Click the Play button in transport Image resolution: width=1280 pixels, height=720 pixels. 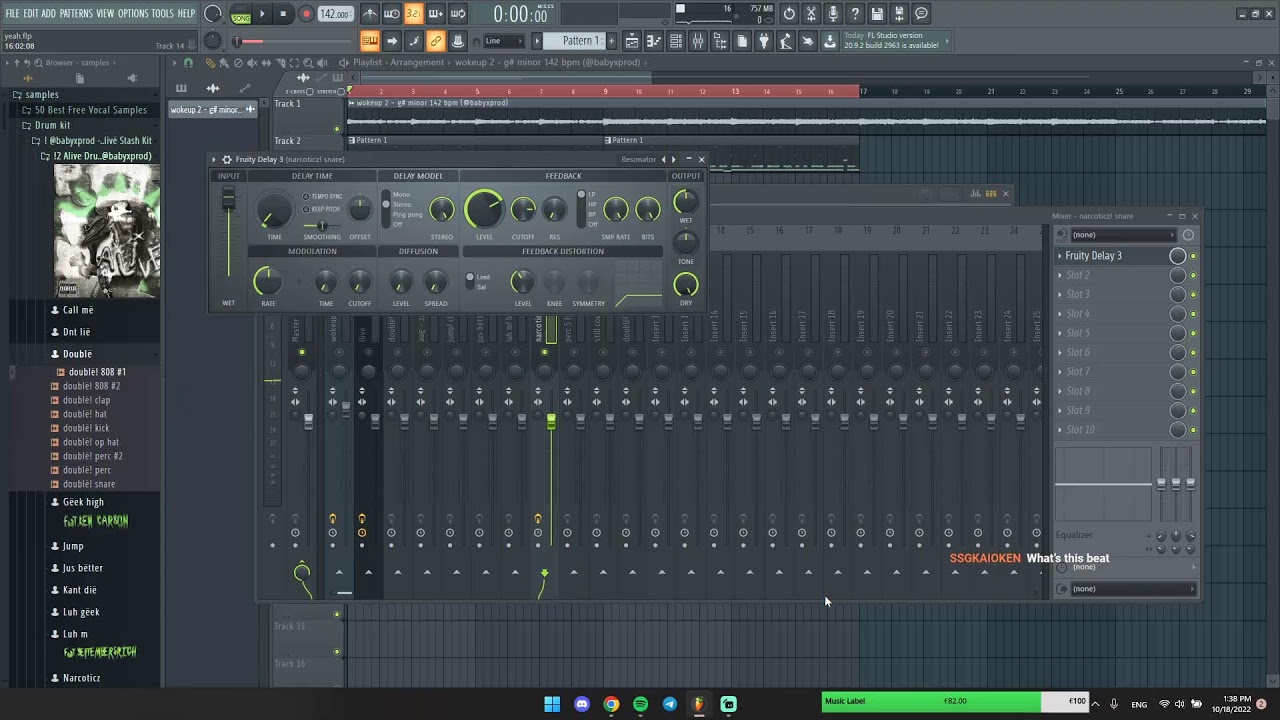pos(262,14)
